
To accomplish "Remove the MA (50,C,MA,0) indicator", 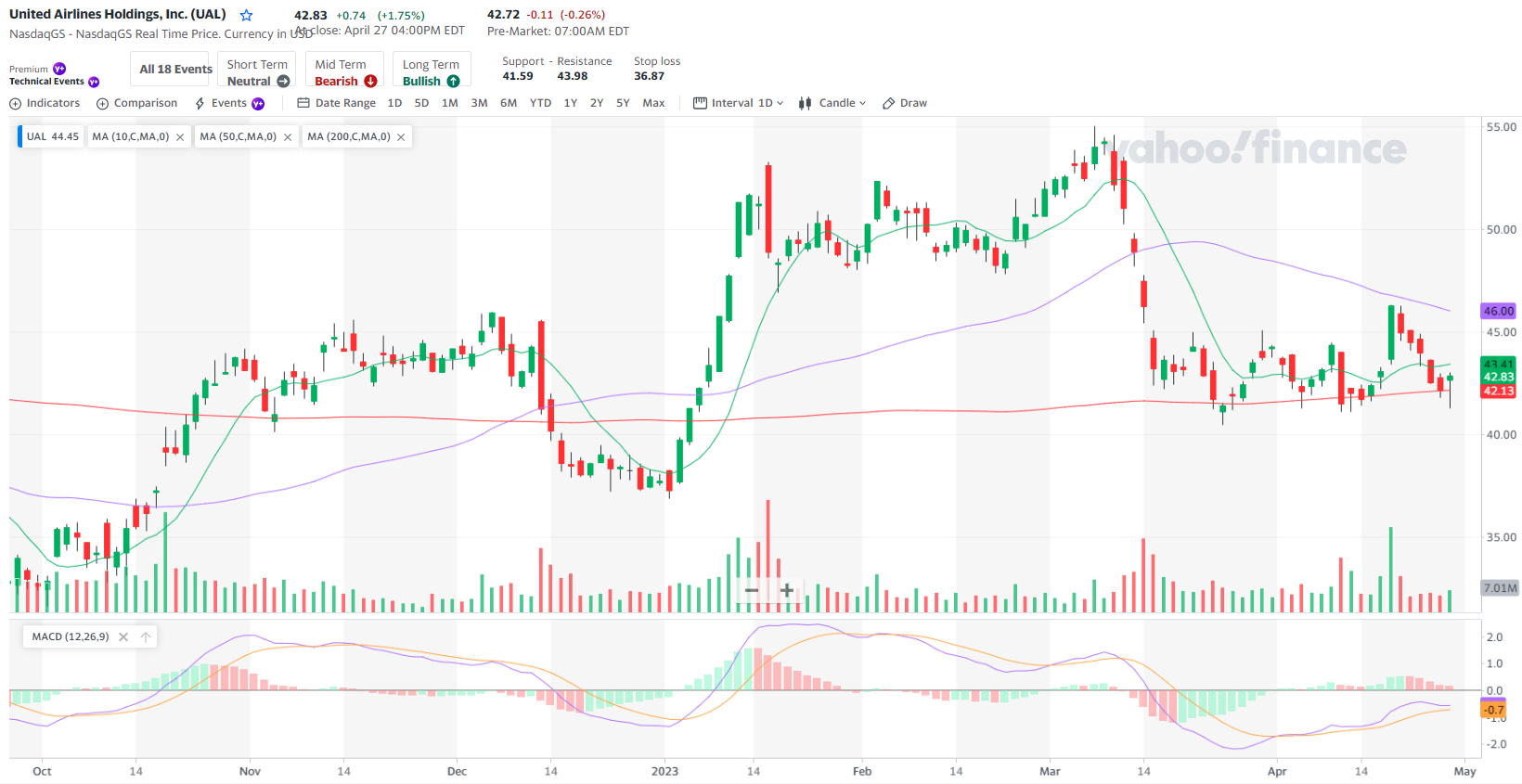I will click(x=288, y=137).
